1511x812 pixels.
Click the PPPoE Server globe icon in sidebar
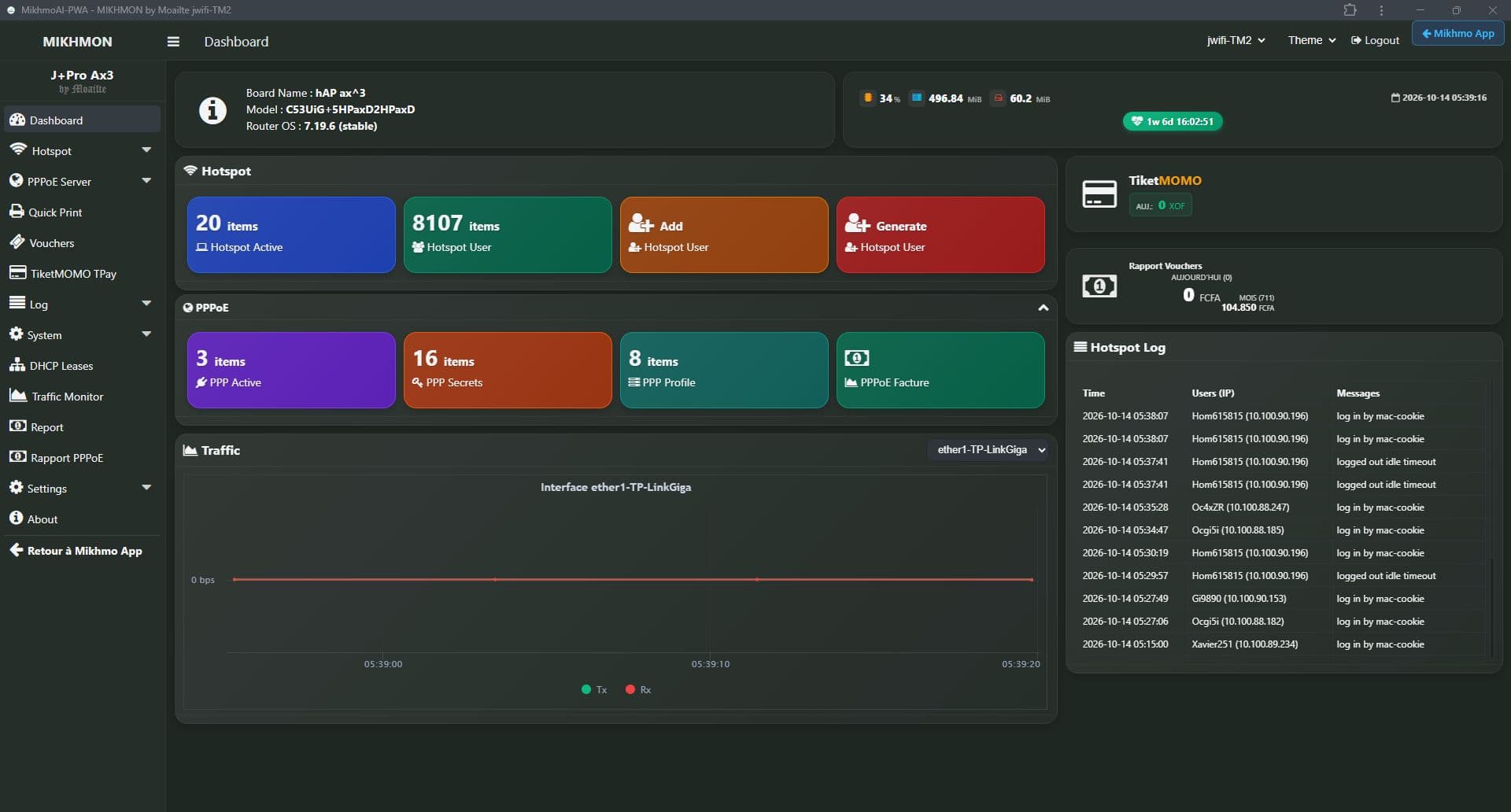(x=16, y=180)
